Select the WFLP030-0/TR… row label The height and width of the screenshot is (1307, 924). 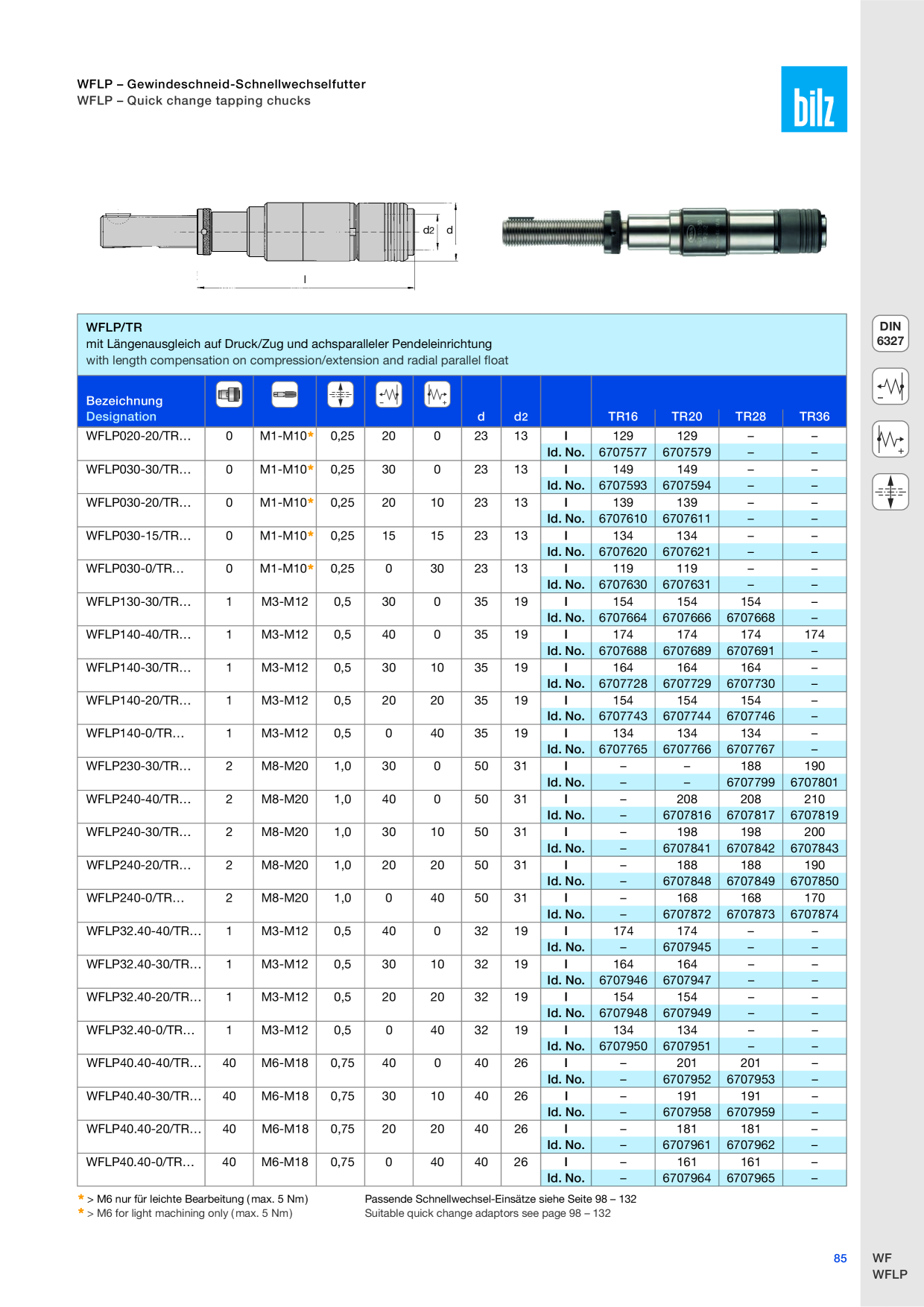135,569
